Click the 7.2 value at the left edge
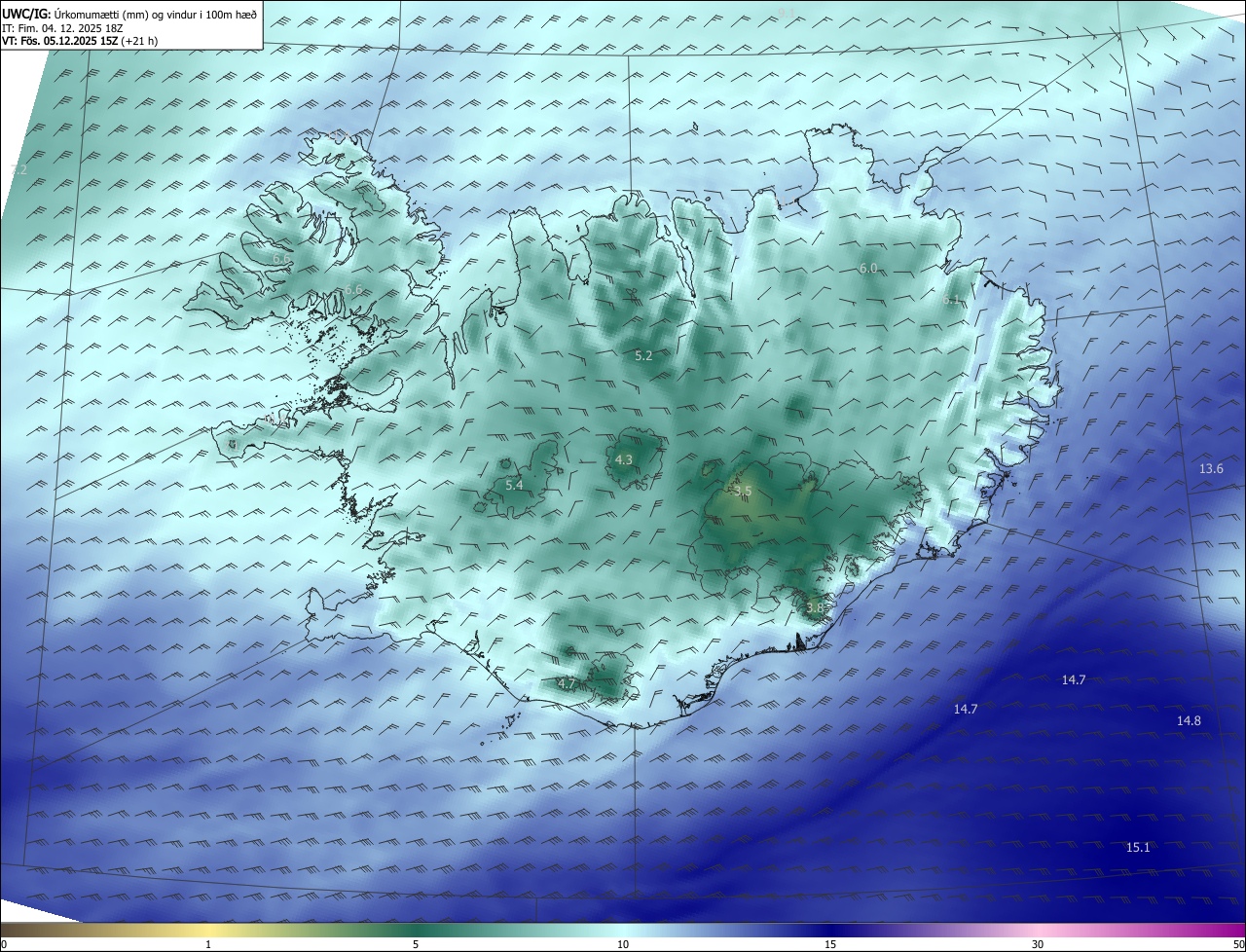 click(18, 169)
